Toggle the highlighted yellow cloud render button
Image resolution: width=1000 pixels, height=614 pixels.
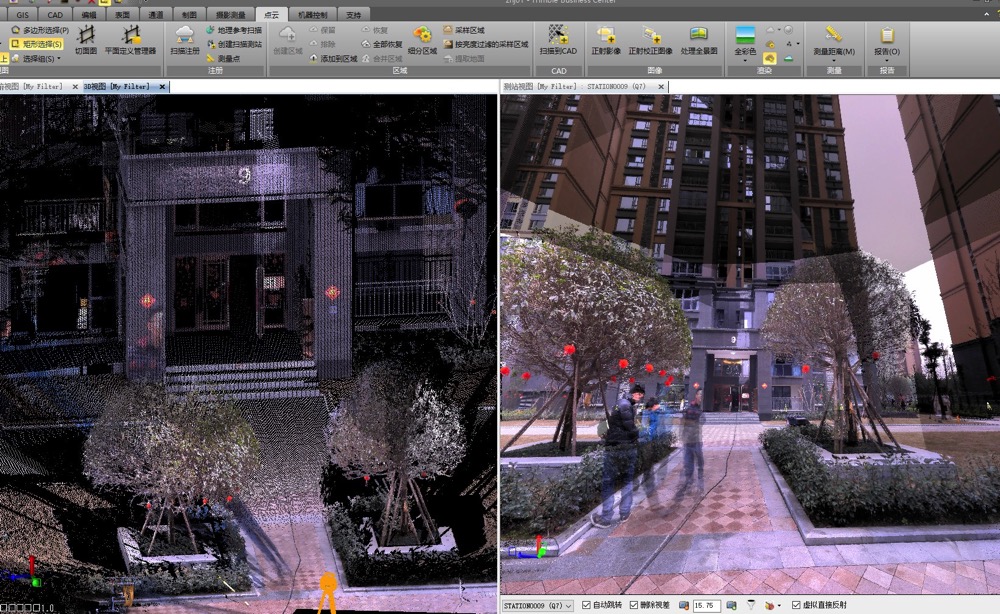click(770, 59)
